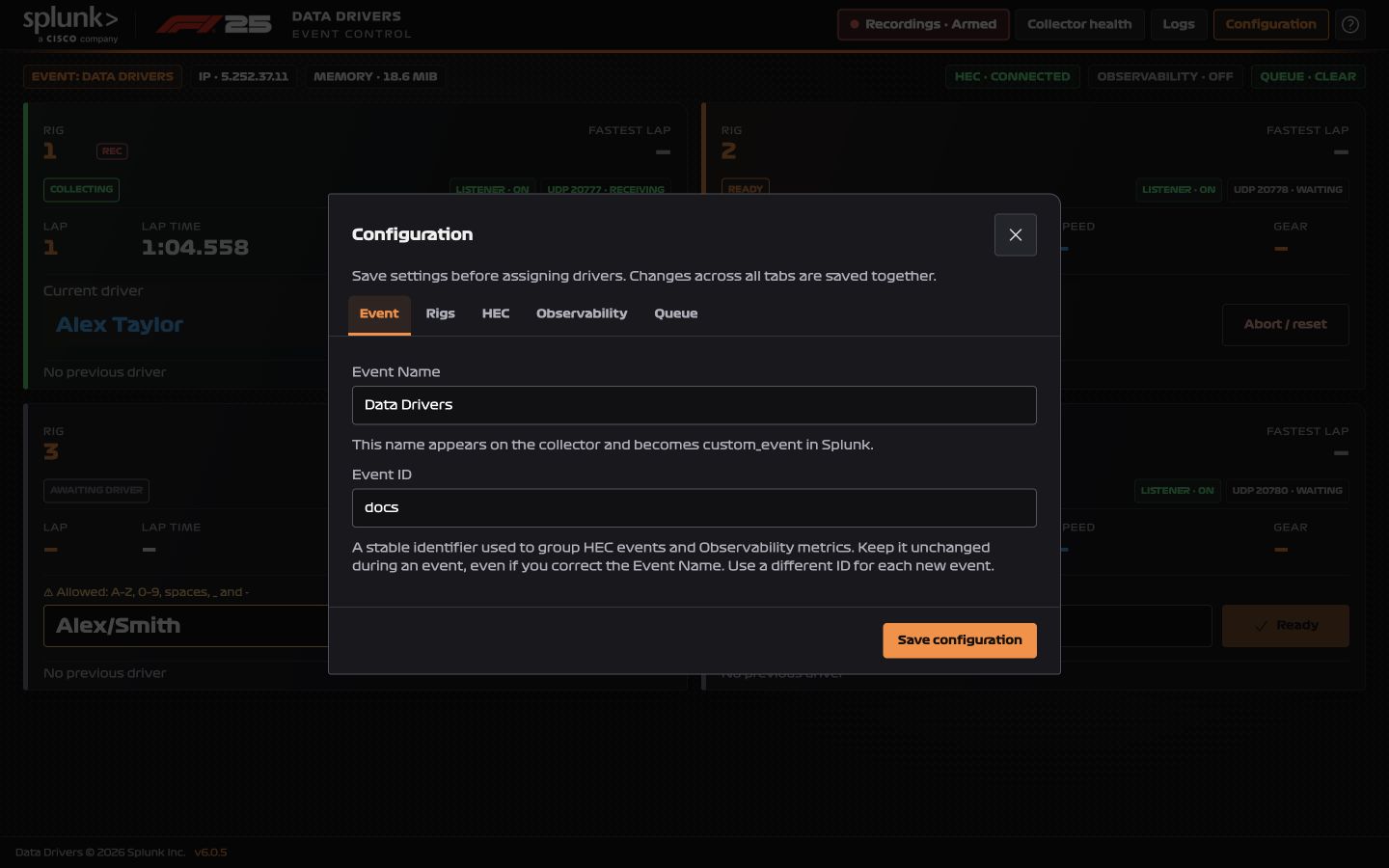The width and height of the screenshot is (1389, 868).
Task: Click OBSERVABILITY · OFF status badge
Action: (1165, 77)
